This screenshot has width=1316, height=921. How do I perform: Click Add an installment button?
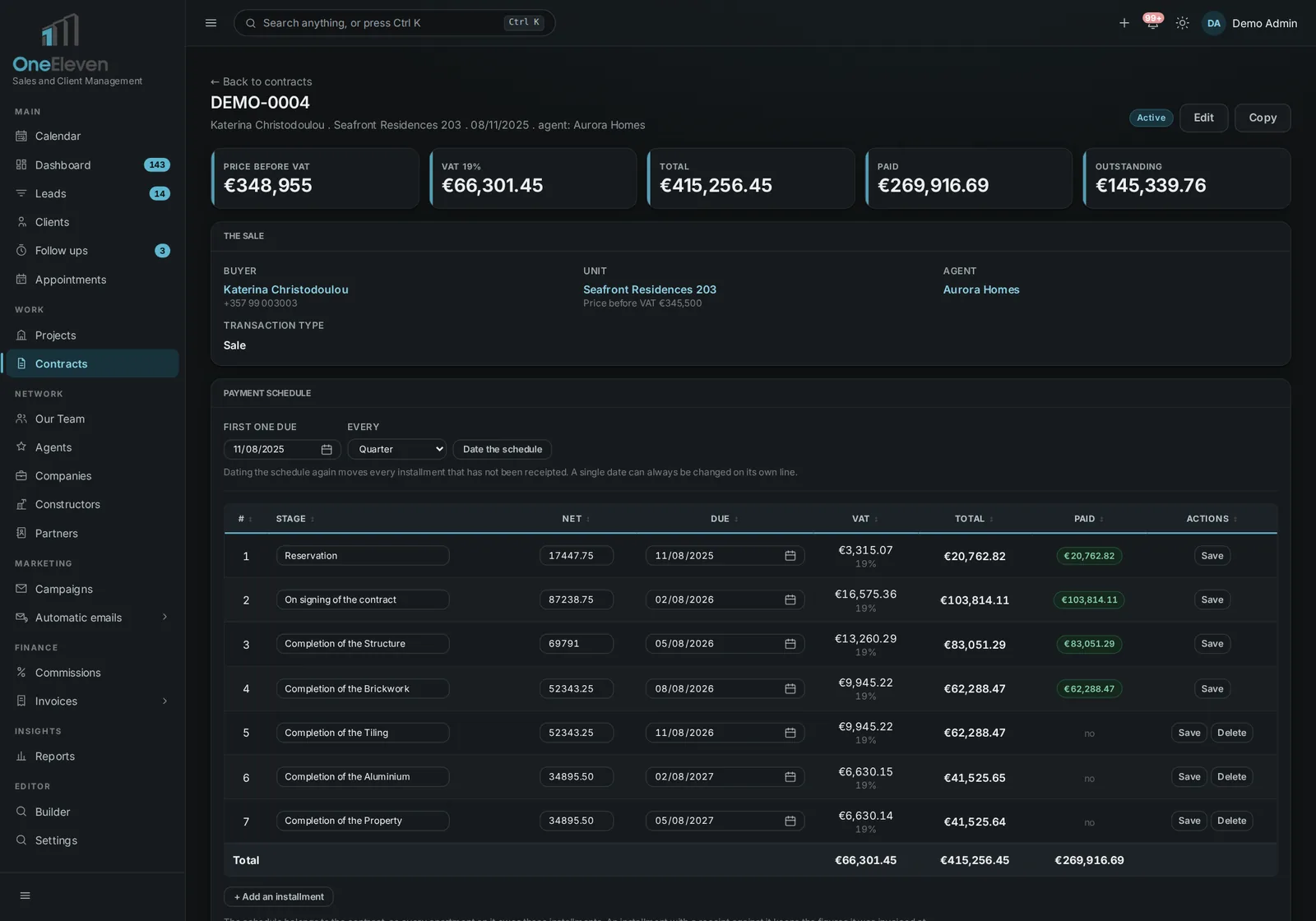pyautogui.click(x=279, y=897)
